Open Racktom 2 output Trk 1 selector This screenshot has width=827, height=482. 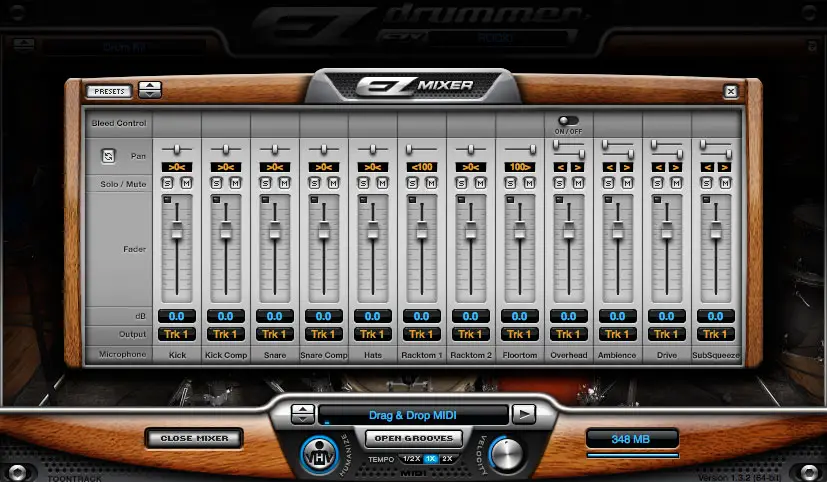coord(470,334)
